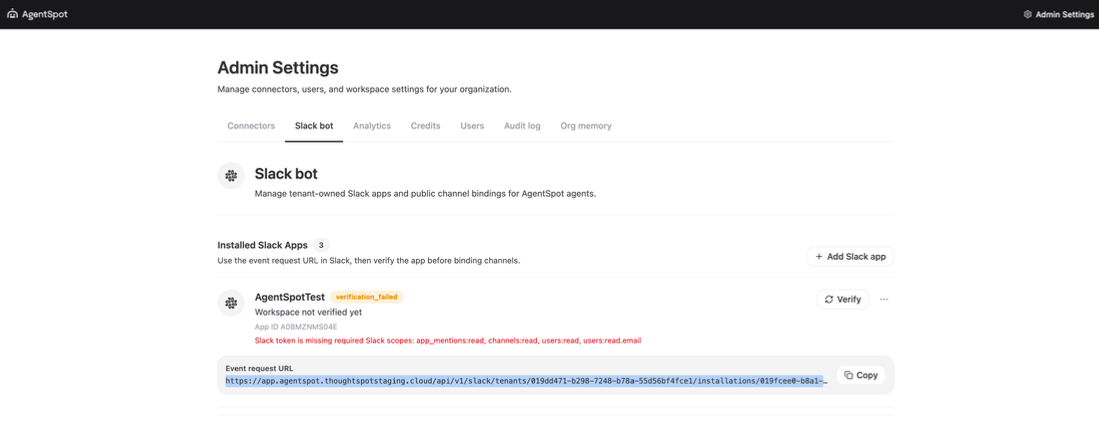
Task: Open the Users tab
Action: tap(472, 126)
